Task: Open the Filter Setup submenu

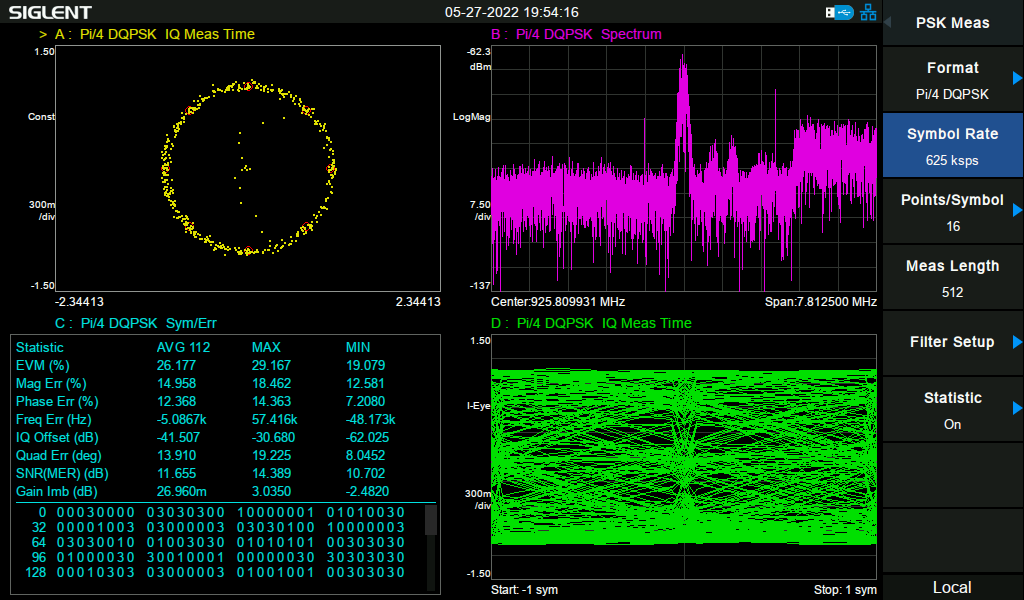Action: pos(952,342)
